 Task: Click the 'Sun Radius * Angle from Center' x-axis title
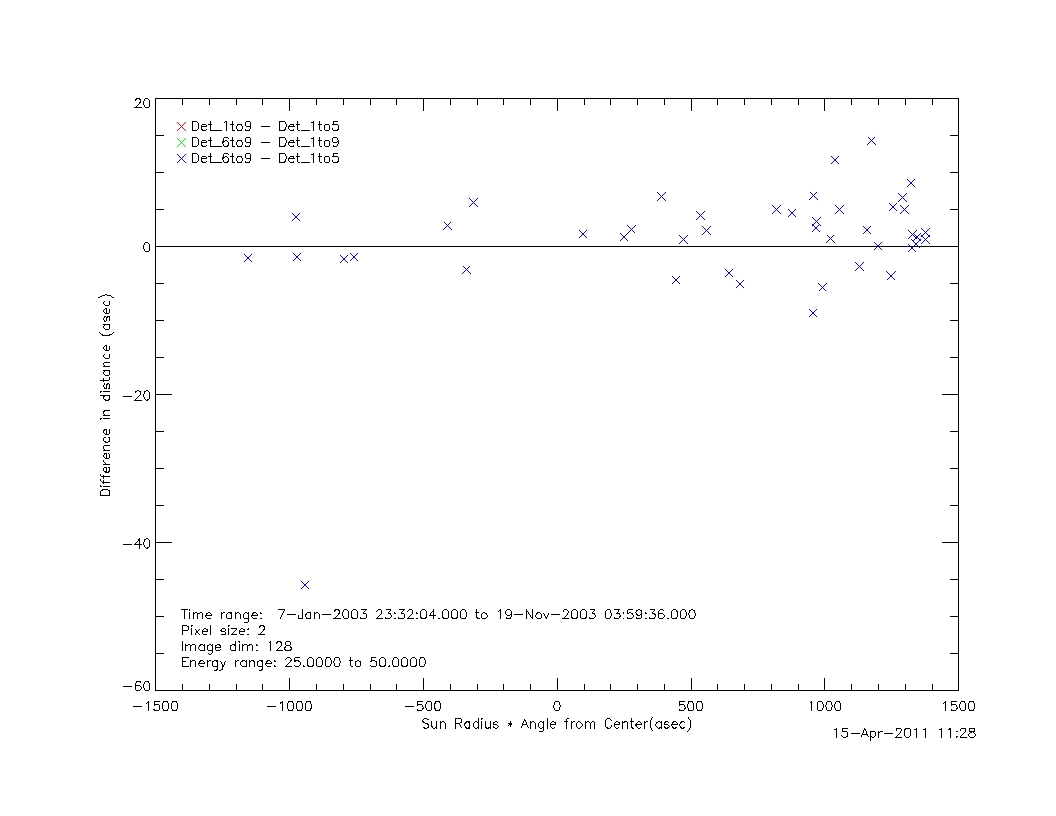pyautogui.click(x=556, y=724)
